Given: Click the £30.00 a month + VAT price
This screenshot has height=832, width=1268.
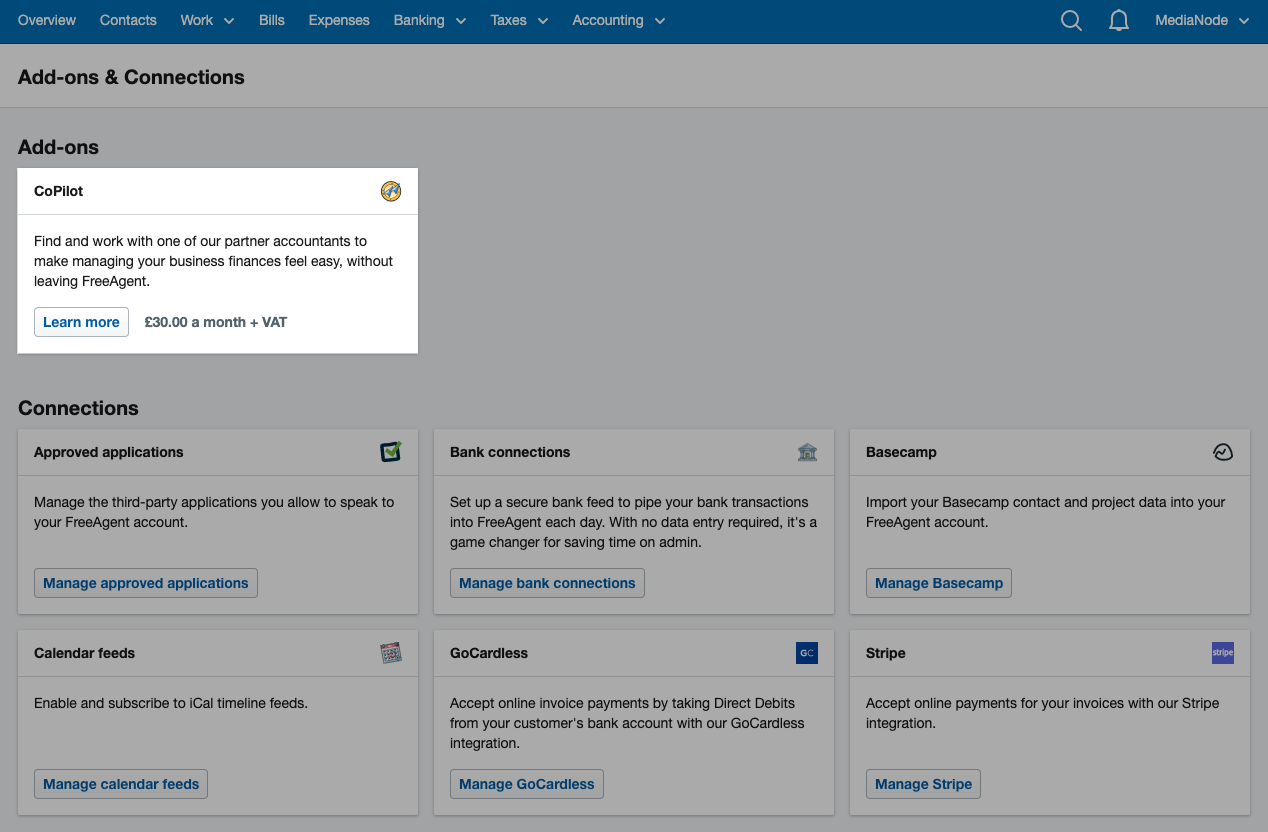Looking at the screenshot, I should [216, 322].
